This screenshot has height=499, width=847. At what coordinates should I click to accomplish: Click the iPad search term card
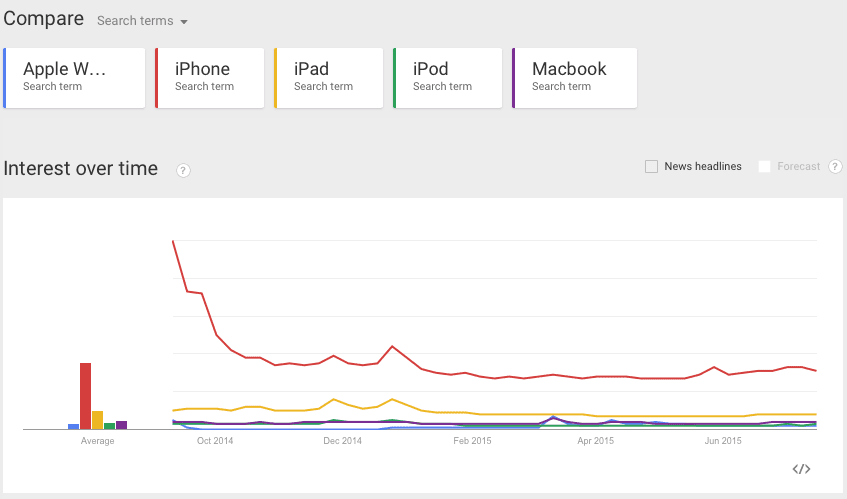pos(329,77)
